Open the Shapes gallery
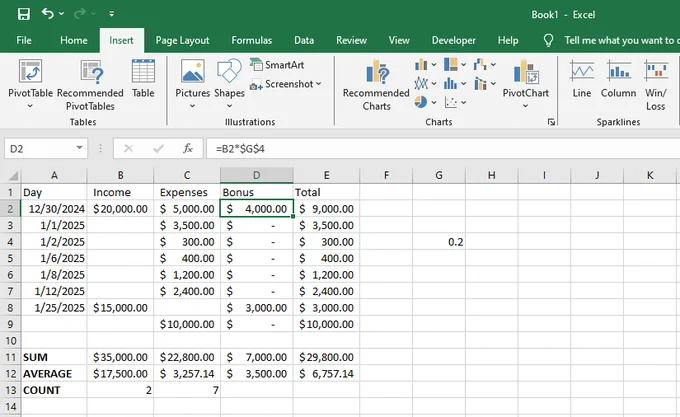680x417 pixels. point(229,83)
